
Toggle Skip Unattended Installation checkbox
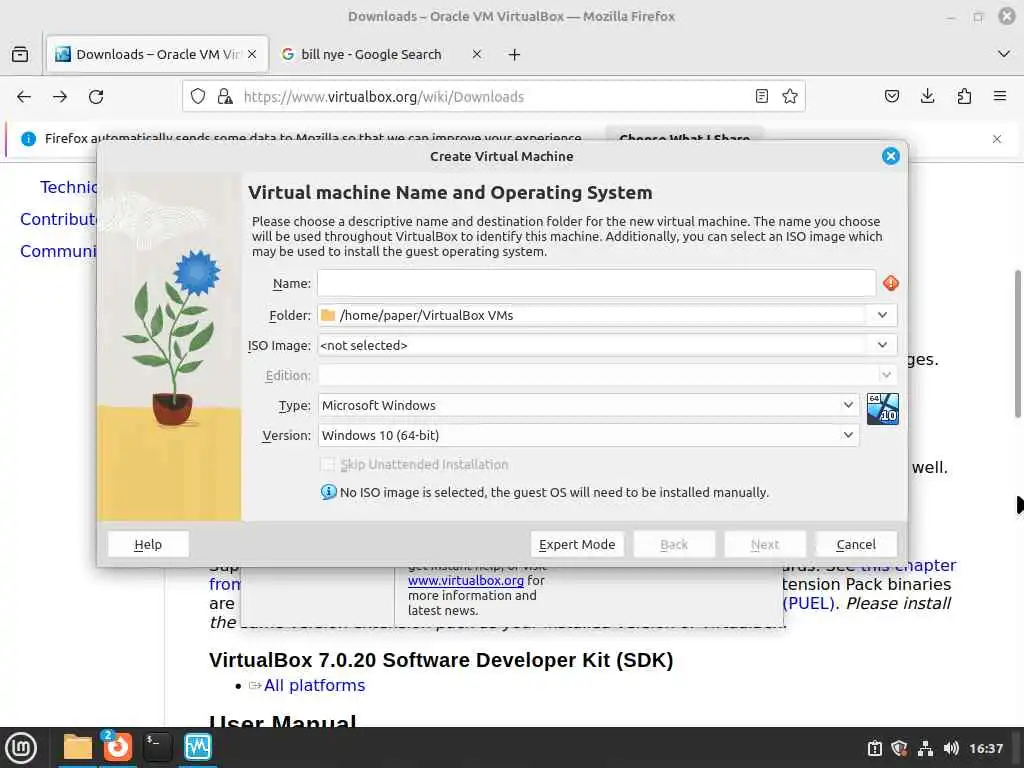328,464
